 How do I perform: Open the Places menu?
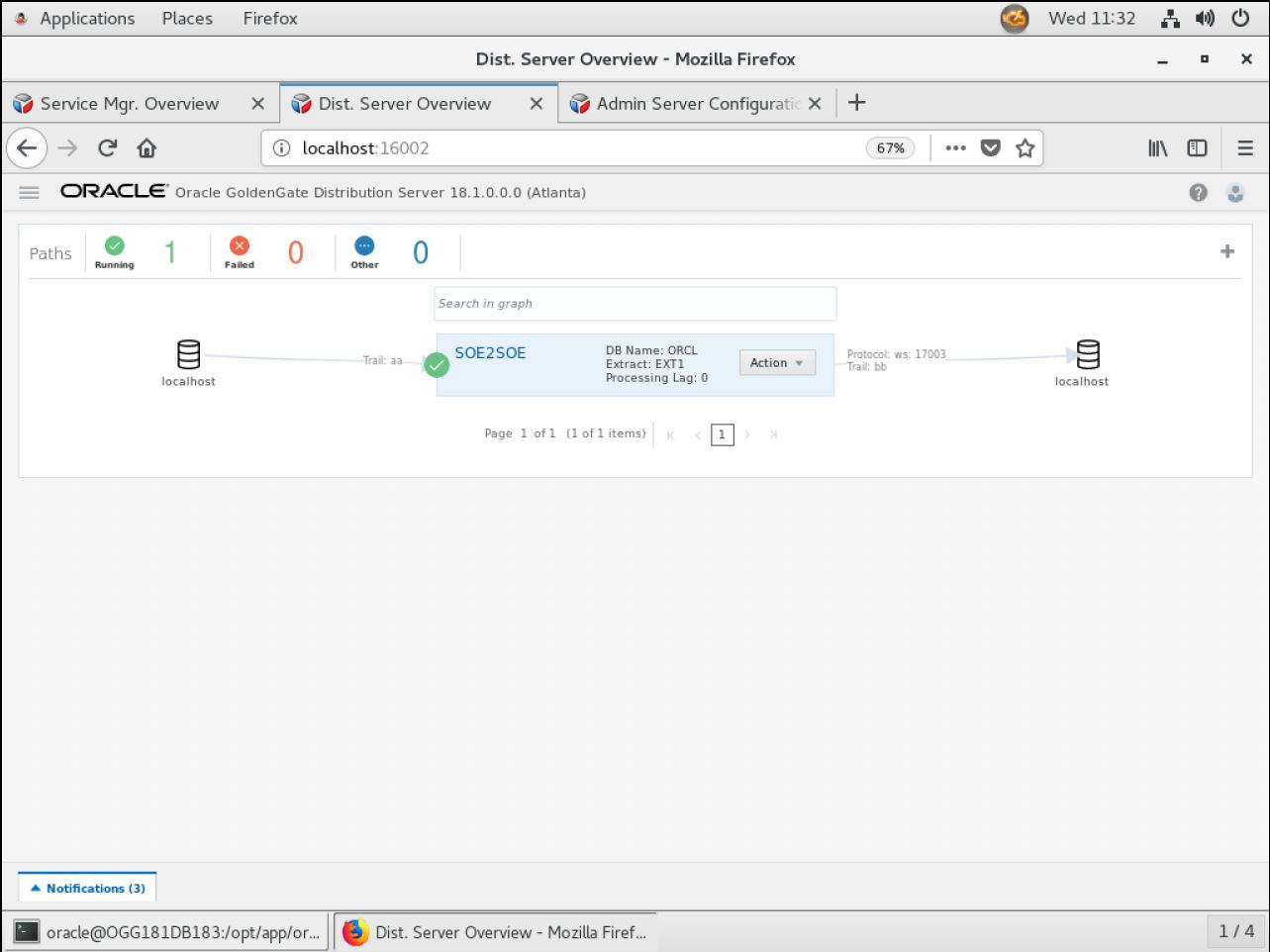[187, 18]
